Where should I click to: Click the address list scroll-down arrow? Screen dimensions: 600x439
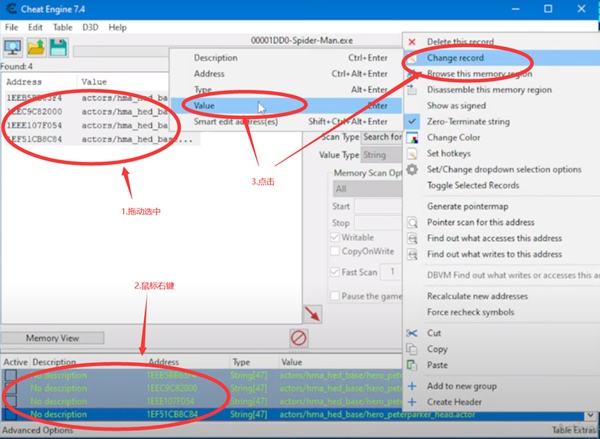click(590, 415)
